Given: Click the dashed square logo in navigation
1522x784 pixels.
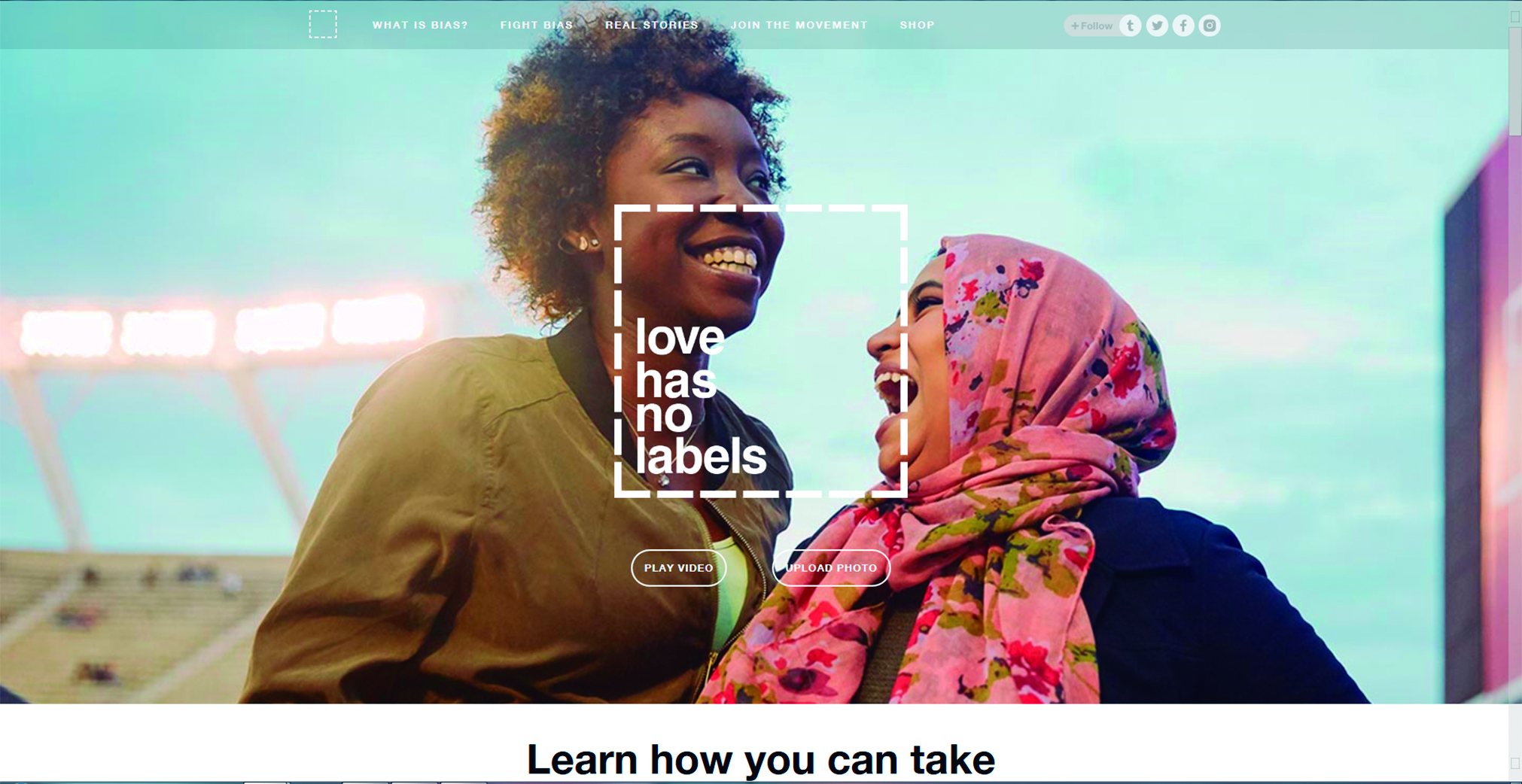Looking at the screenshot, I should [x=323, y=24].
